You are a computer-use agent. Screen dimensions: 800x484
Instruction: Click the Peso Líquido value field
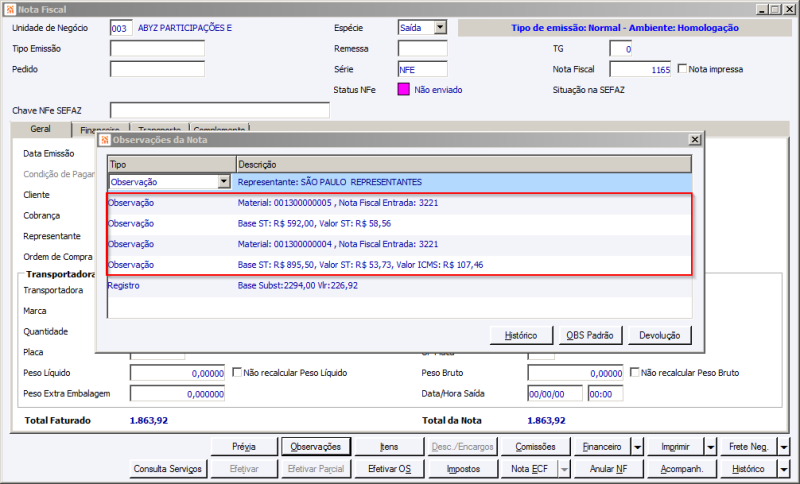point(178,373)
